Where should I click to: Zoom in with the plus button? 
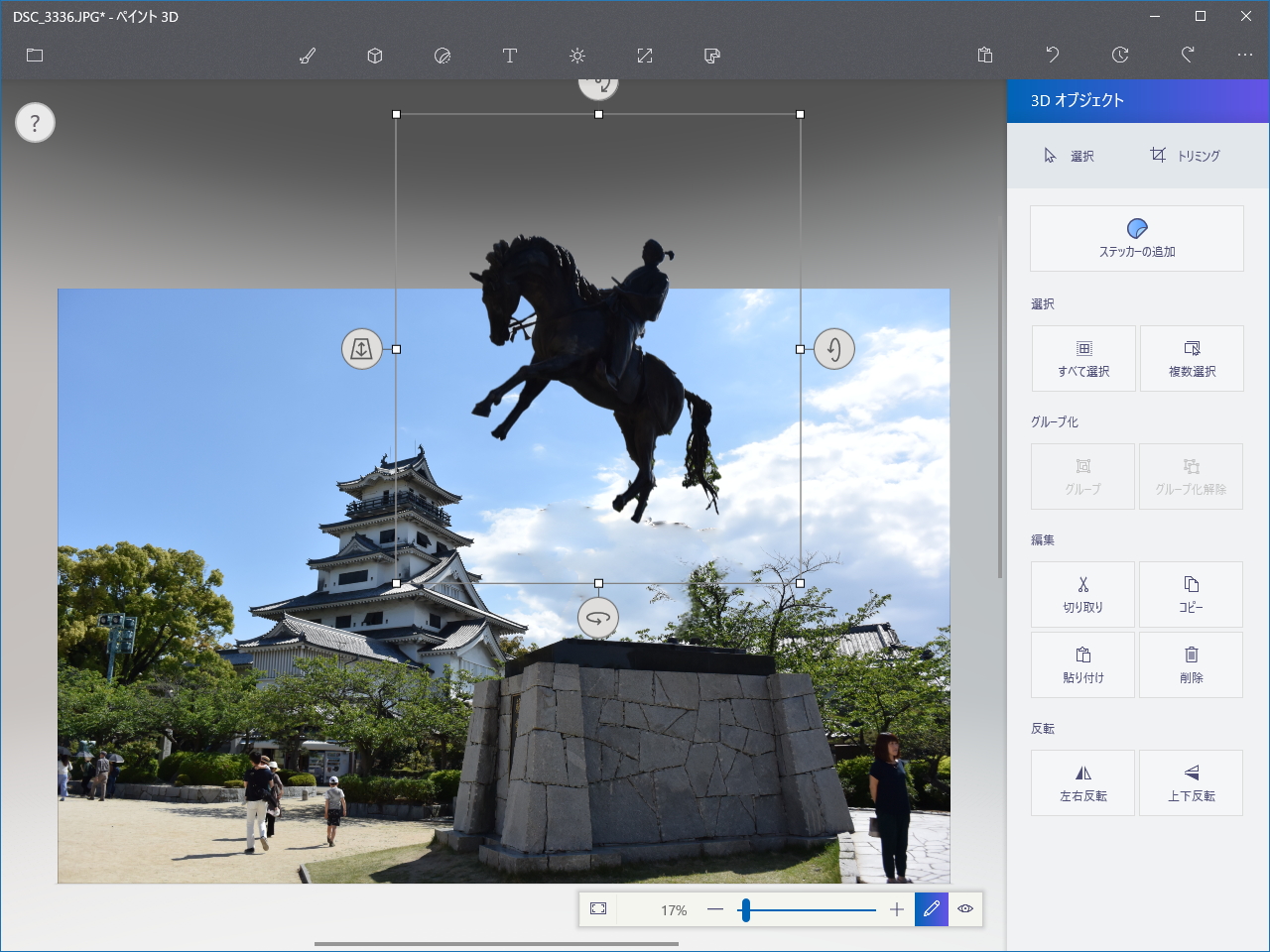[x=897, y=909]
